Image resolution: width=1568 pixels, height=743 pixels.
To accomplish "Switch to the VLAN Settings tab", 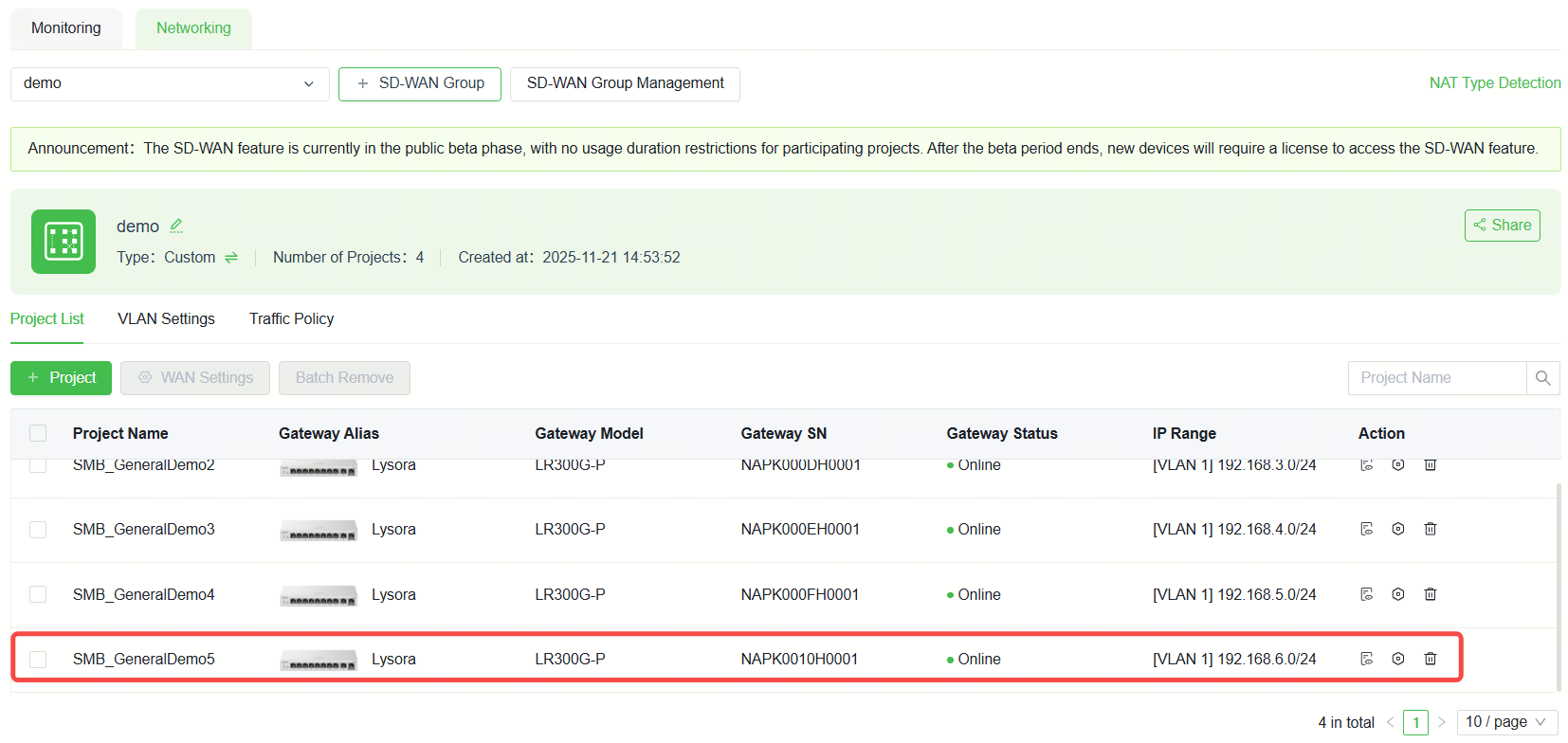I will tap(166, 318).
